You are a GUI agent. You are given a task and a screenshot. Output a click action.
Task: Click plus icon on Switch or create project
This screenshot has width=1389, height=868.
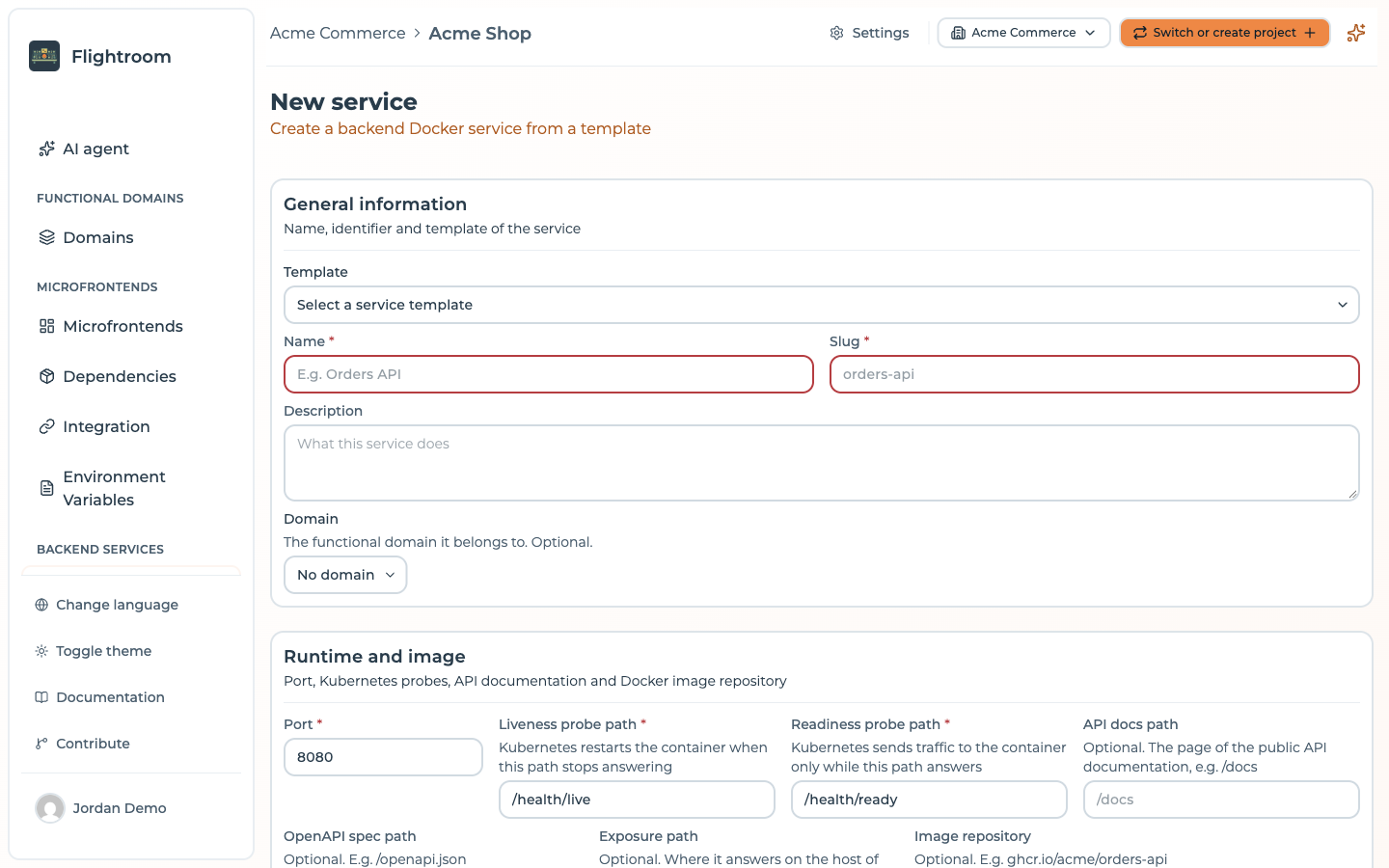pos(1310,33)
